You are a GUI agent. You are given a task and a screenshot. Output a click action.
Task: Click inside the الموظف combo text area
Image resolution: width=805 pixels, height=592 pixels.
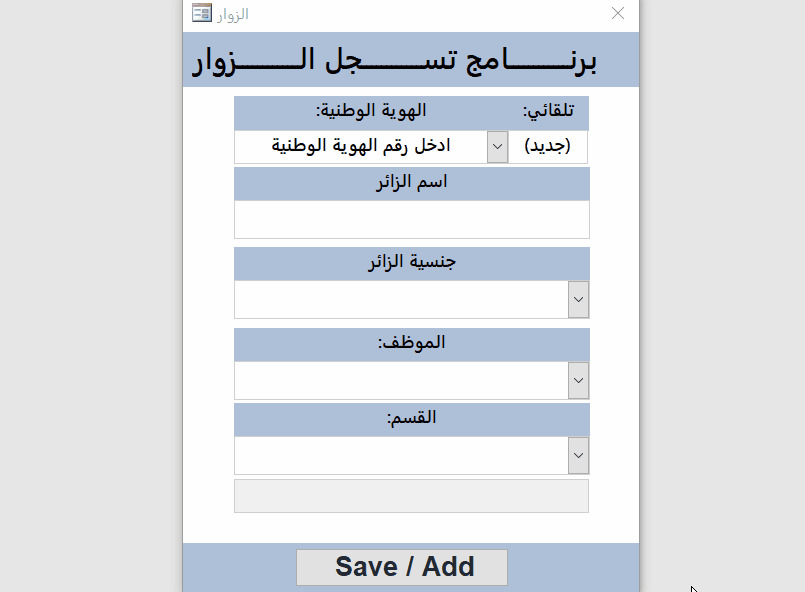click(401, 380)
